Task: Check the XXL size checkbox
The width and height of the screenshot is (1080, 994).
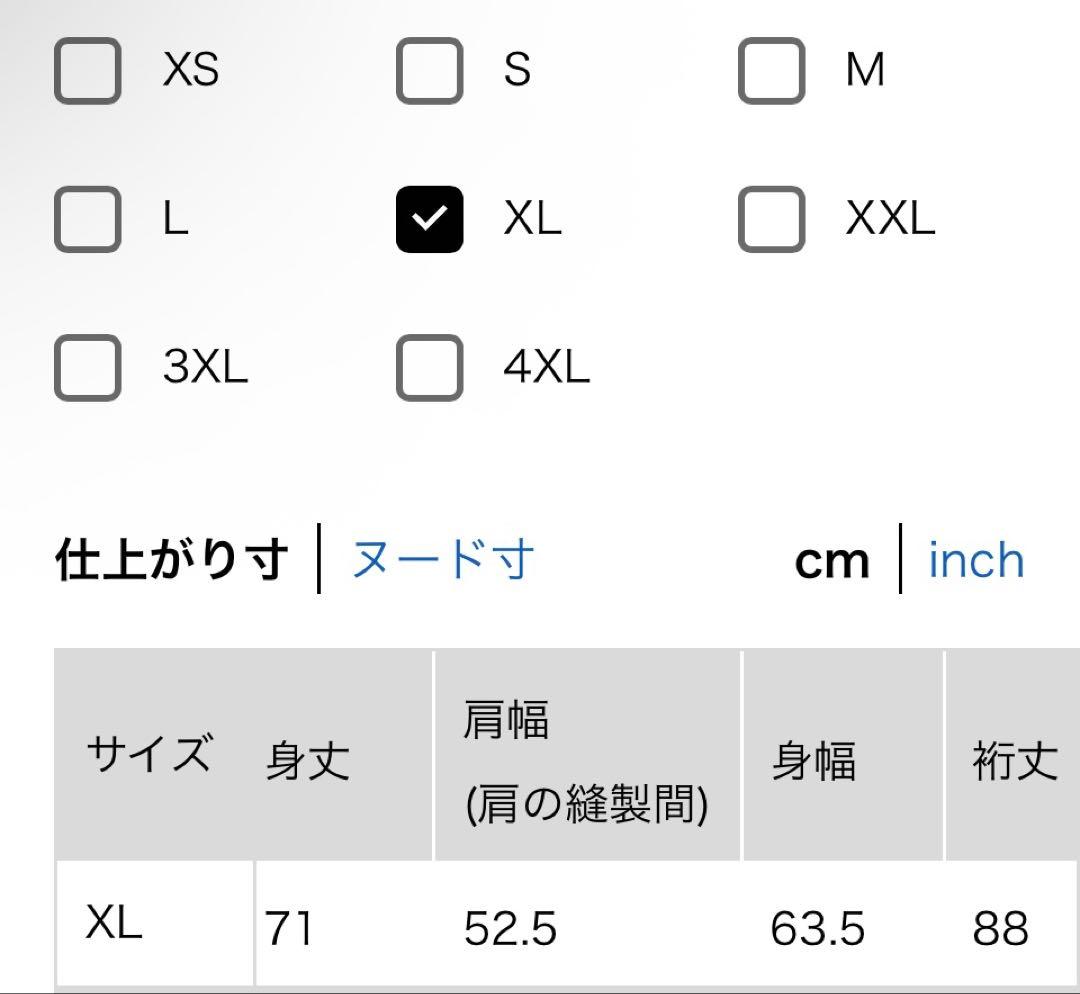Action: click(771, 219)
